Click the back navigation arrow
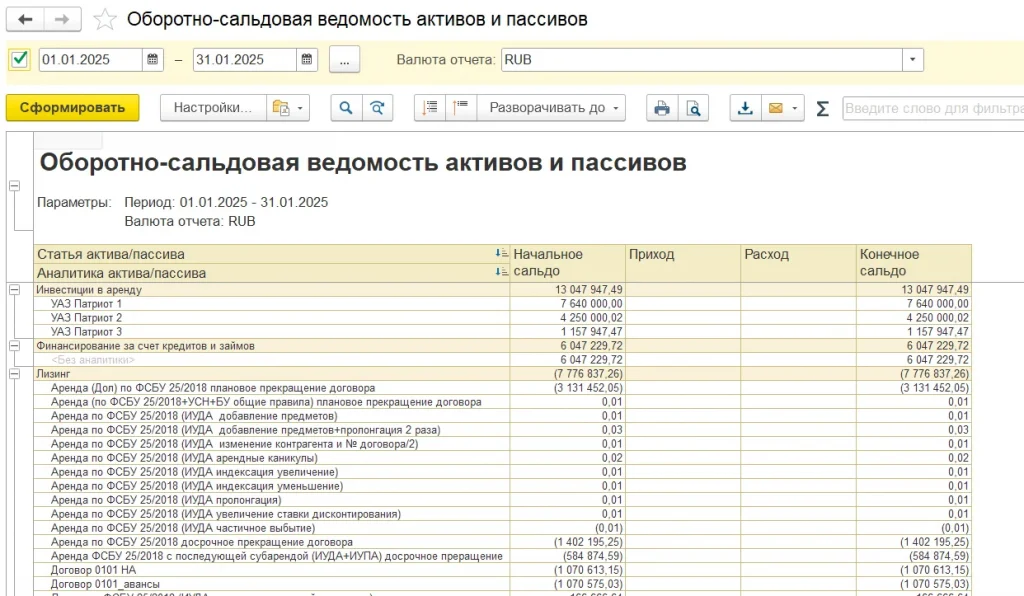The width and height of the screenshot is (1024, 596). click(x=26, y=20)
